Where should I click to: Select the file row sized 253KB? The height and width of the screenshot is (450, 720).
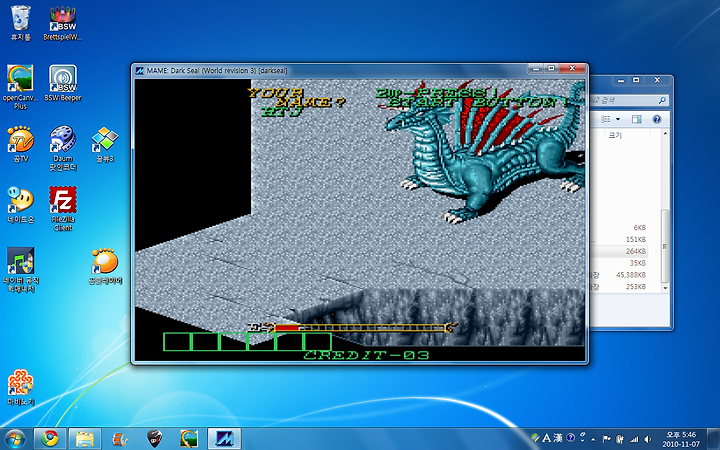(x=619, y=287)
